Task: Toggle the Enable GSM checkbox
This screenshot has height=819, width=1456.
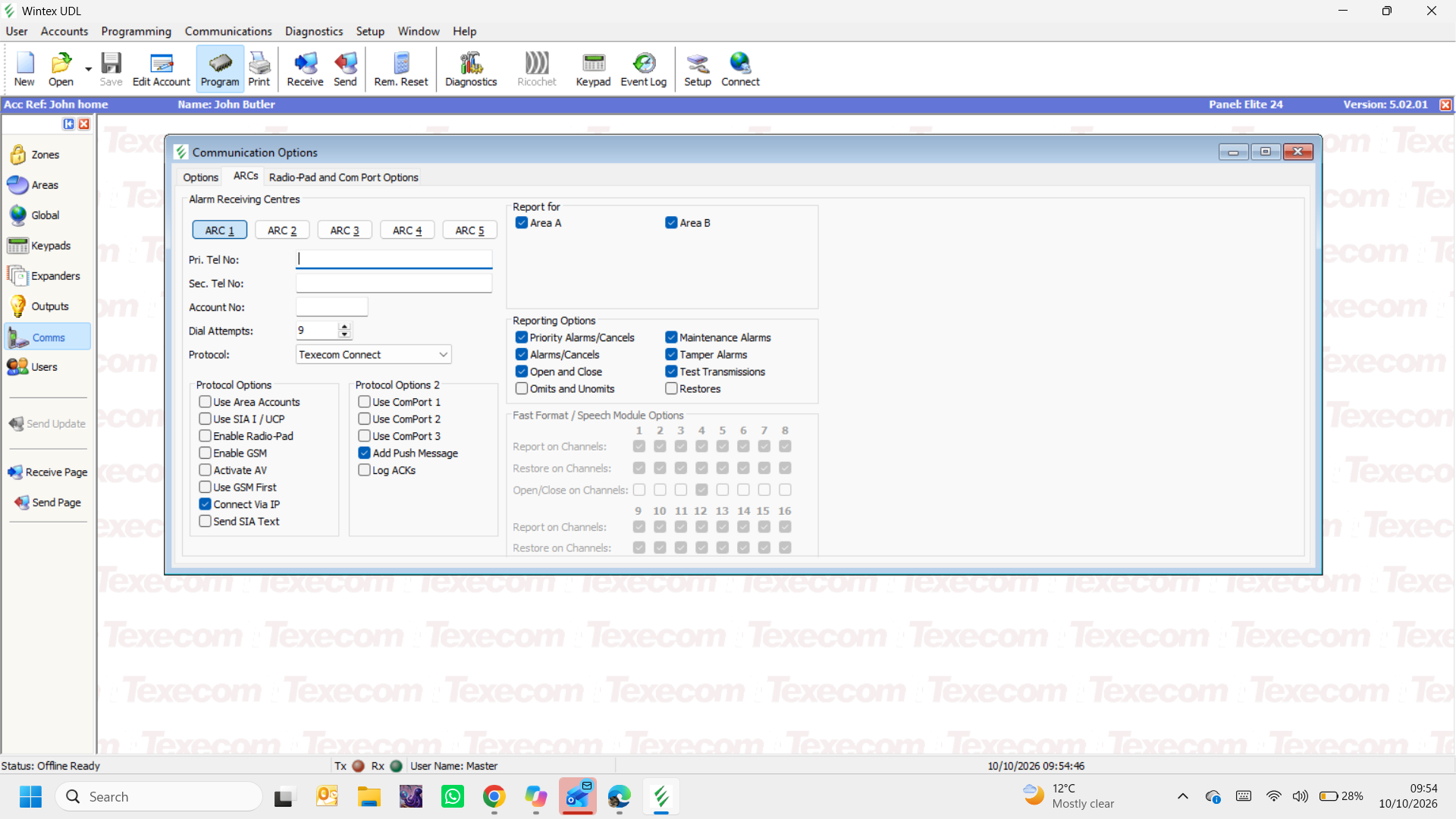Action: click(x=205, y=453)
